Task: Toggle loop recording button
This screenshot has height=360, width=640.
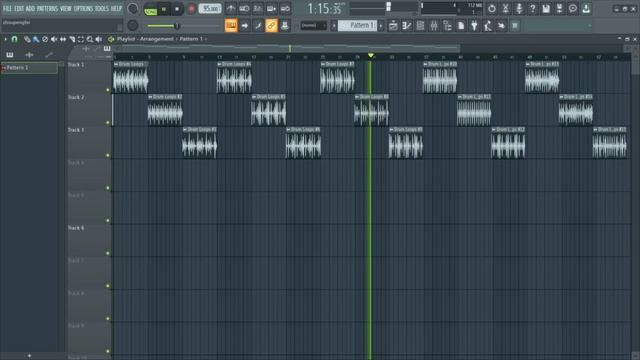Action: (x=285, y=8)
